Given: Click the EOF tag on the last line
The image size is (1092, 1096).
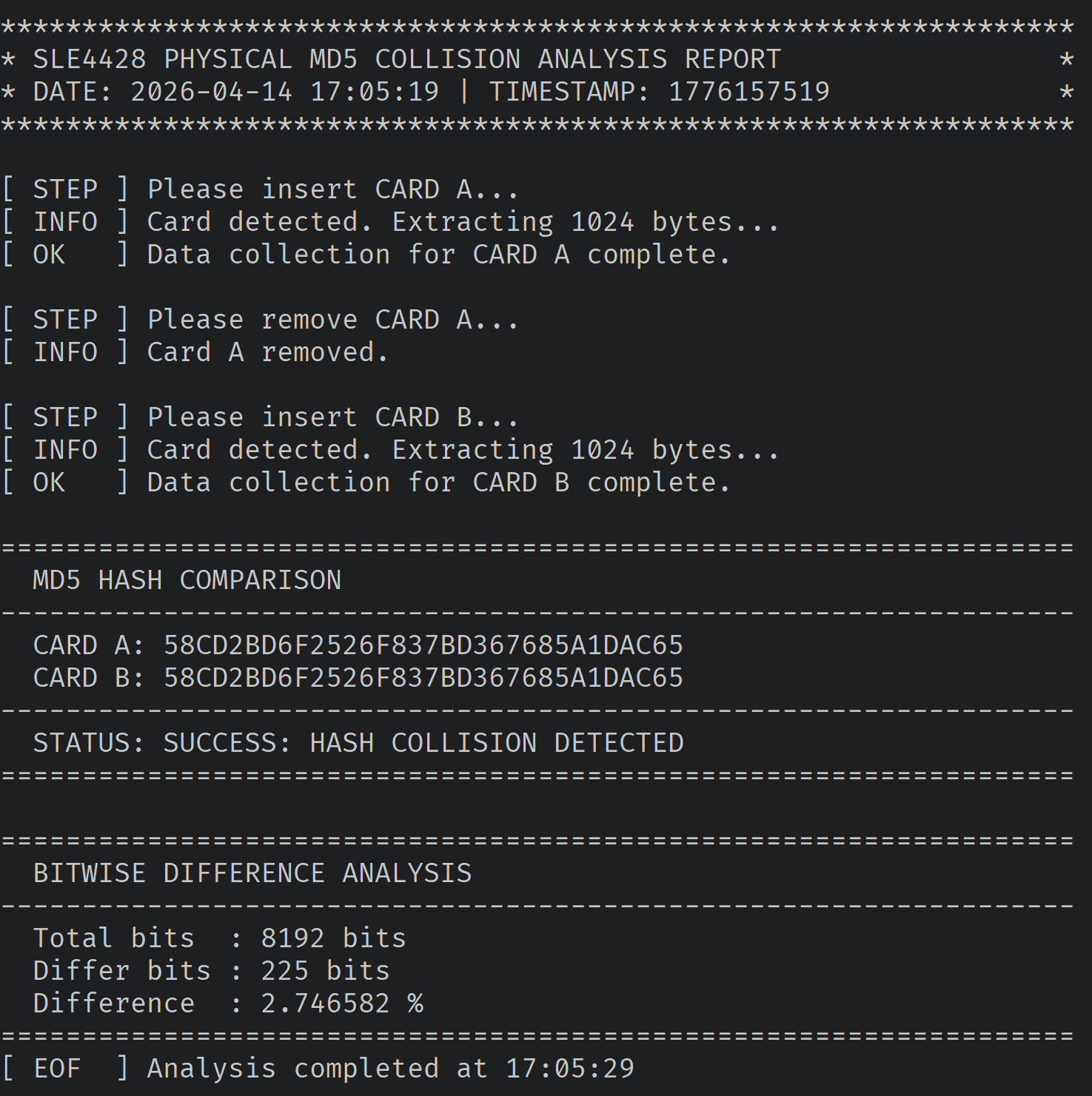Looking at the screenshot, I should coord(57,1069).
